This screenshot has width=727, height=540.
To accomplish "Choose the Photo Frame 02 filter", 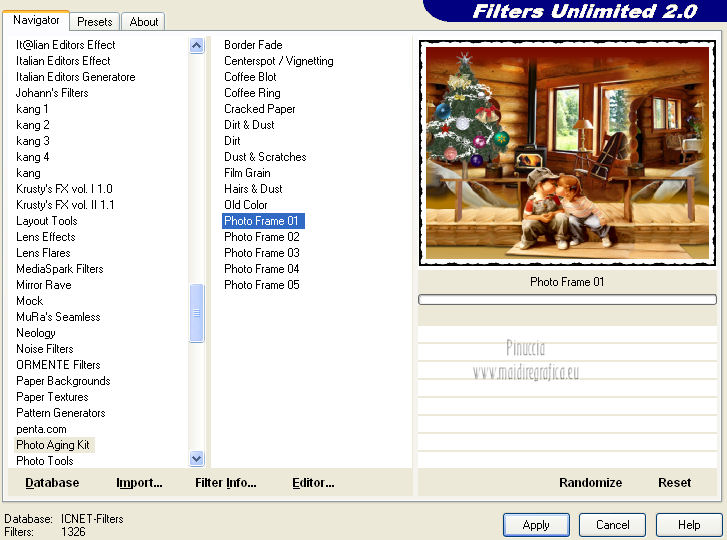I will (x=261, y=237).
